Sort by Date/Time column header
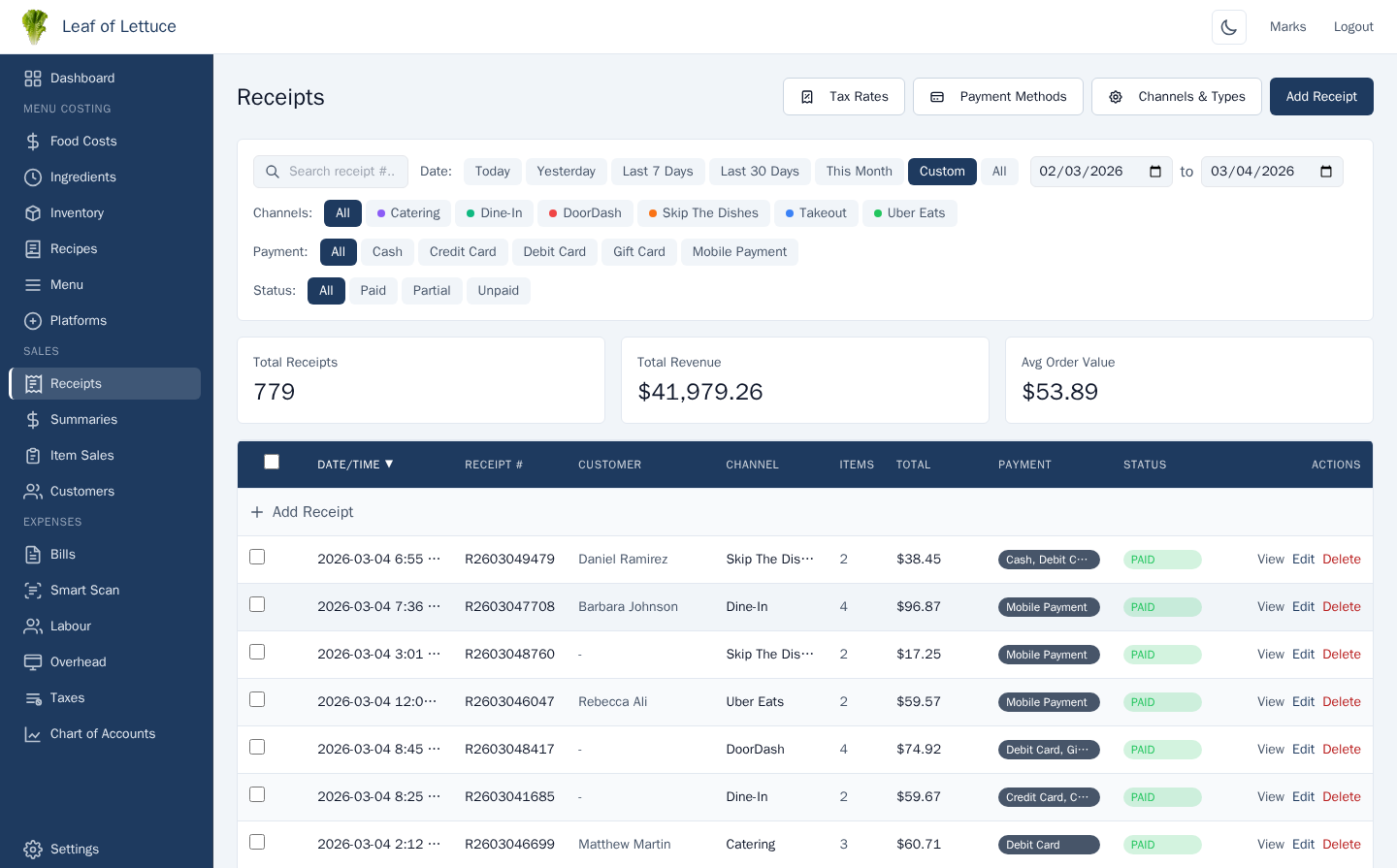Viewport: 1397px width, 868px height. tap(355, 465)
